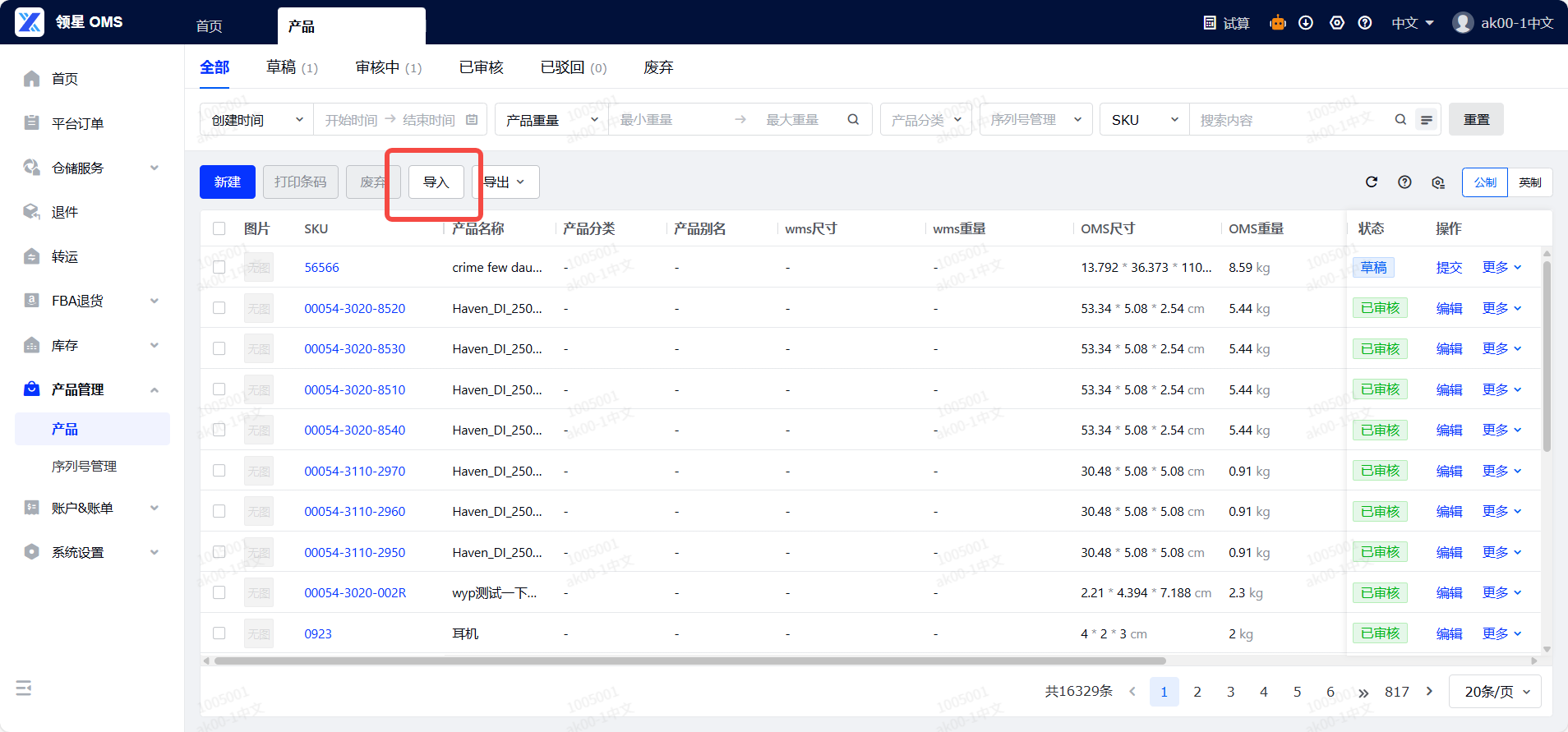
Task: Click the orange robot assistant icon
Action: (1277, 23)
